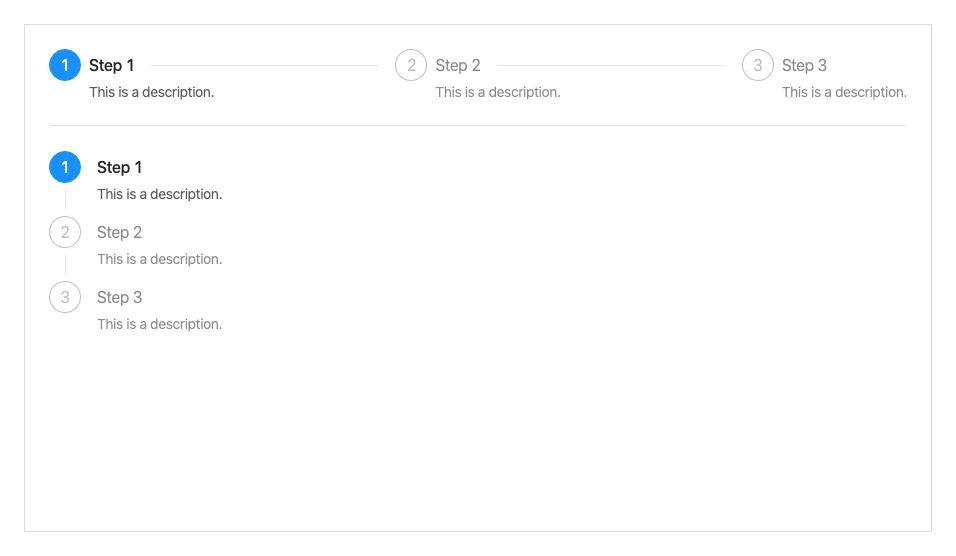Click the number 2 circle in the horizontal stepper
This screenshot has height=556, width=956.
(411, 66)
